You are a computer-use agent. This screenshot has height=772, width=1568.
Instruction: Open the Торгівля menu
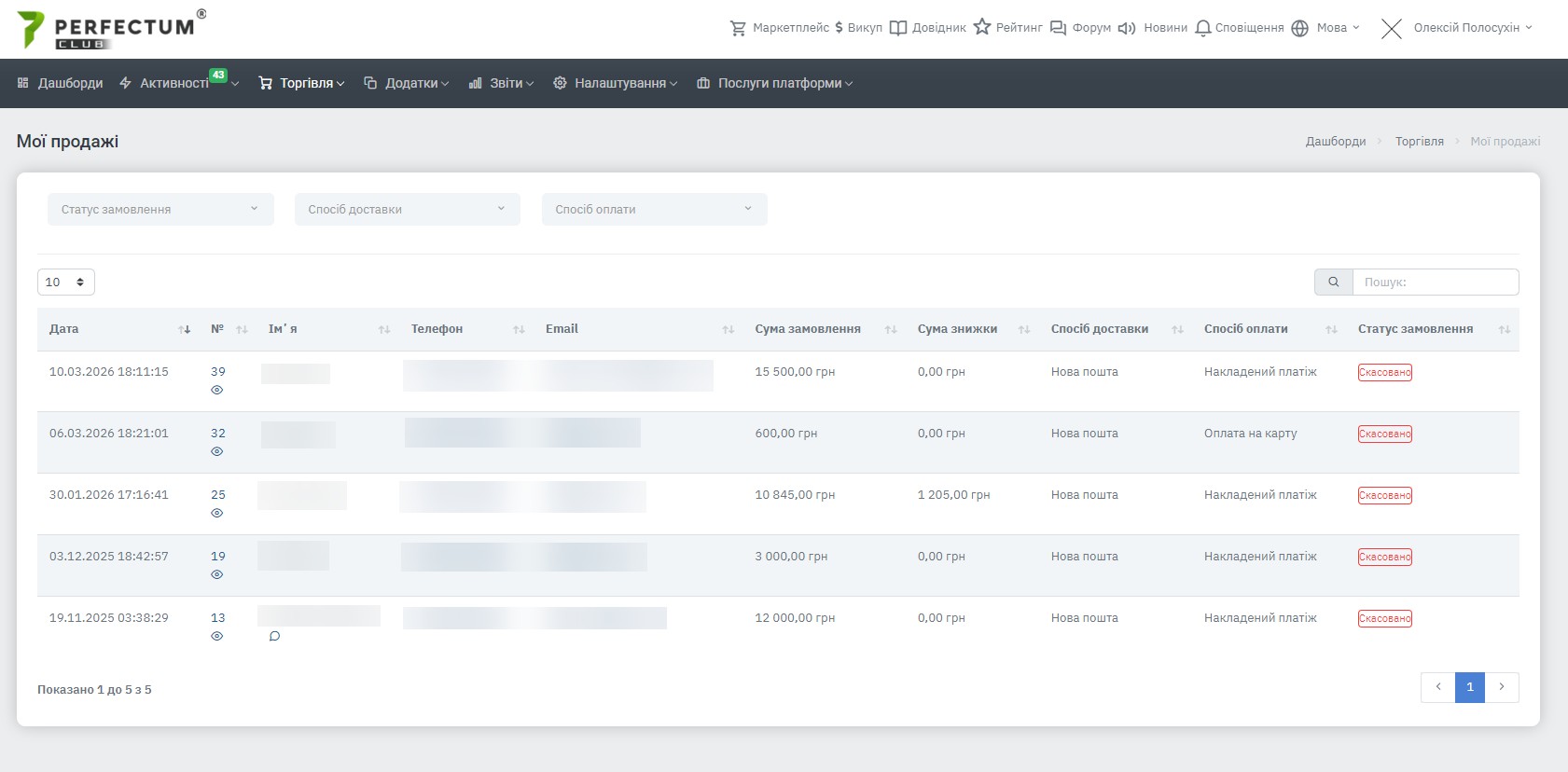click(x=301, y=84)
